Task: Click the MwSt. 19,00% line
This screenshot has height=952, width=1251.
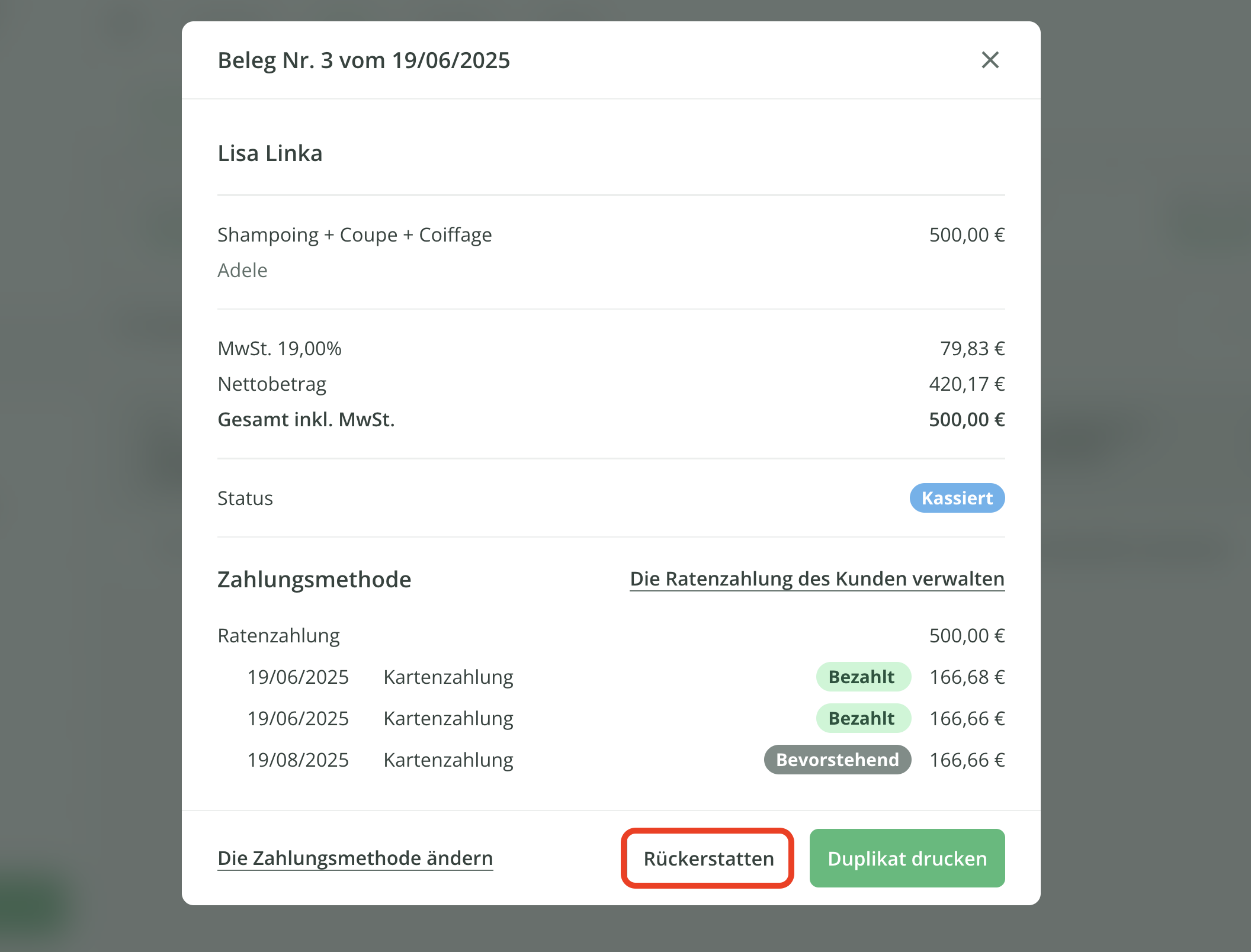Action: [280, 348]
